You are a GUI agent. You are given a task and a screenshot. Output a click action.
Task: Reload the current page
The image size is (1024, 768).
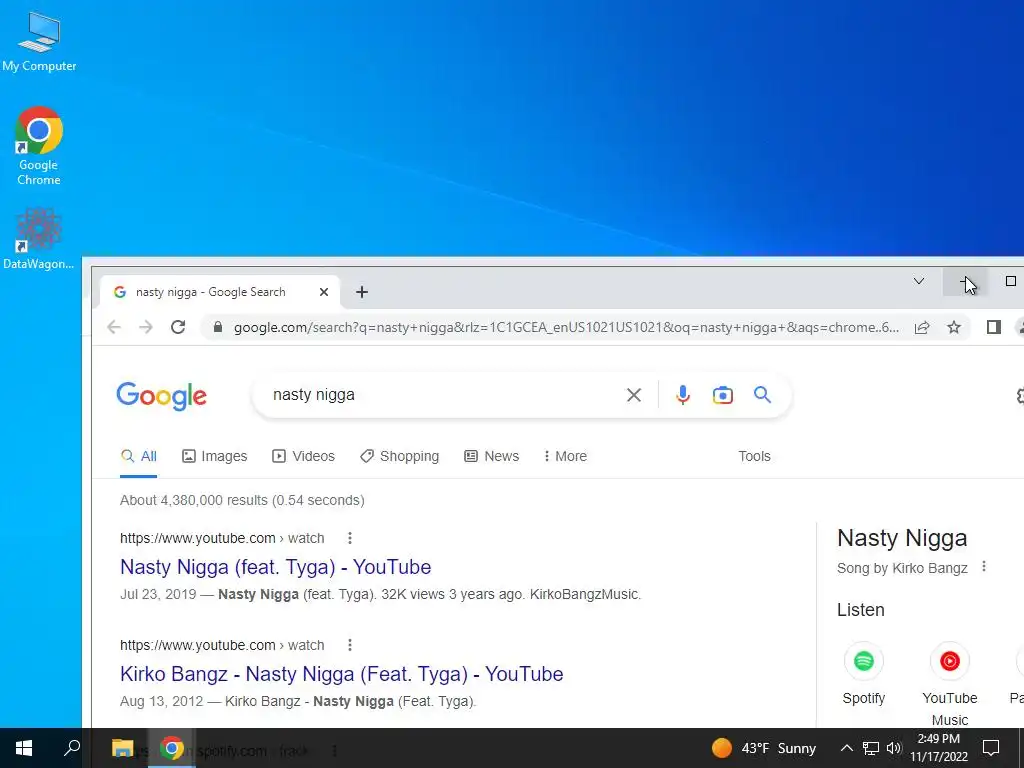coord(178,327)
